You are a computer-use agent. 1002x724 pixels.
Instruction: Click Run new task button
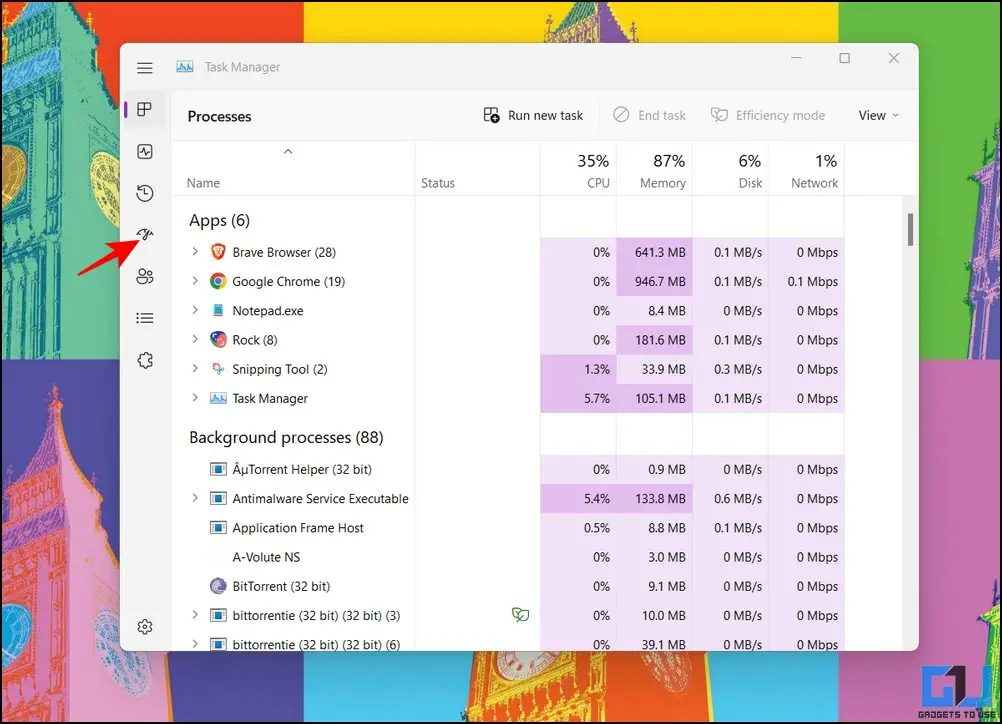click(533, 116)
